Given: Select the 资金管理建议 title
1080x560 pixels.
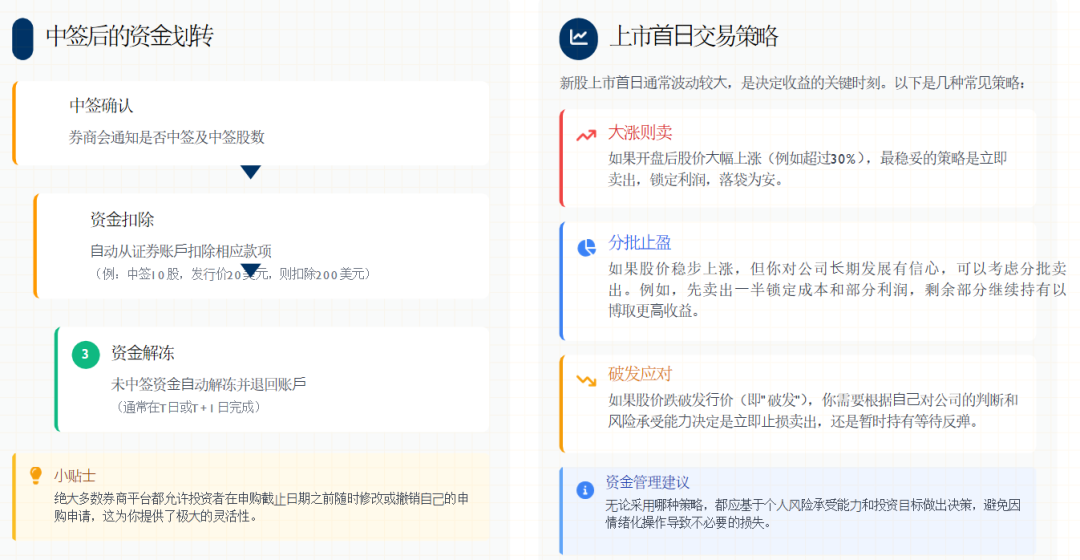Looking at the screenshot, I should (x=647, y=482).
